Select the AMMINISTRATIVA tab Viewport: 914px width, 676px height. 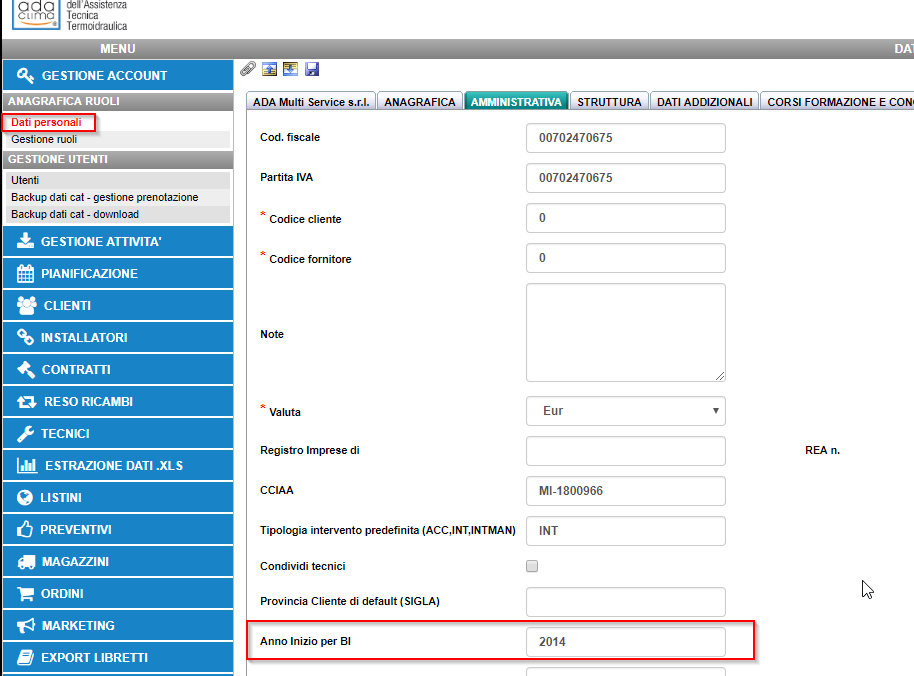point(516,101)
